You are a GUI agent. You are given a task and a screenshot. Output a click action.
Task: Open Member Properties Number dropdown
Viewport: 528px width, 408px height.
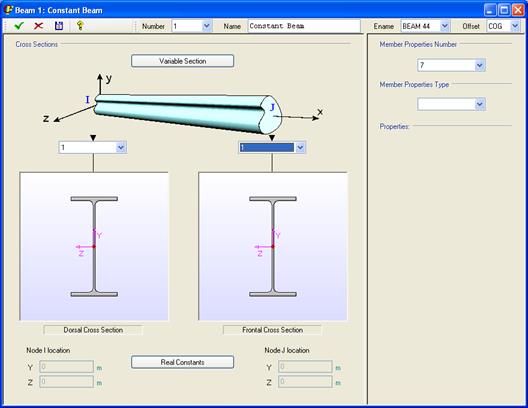pos(480,65)
